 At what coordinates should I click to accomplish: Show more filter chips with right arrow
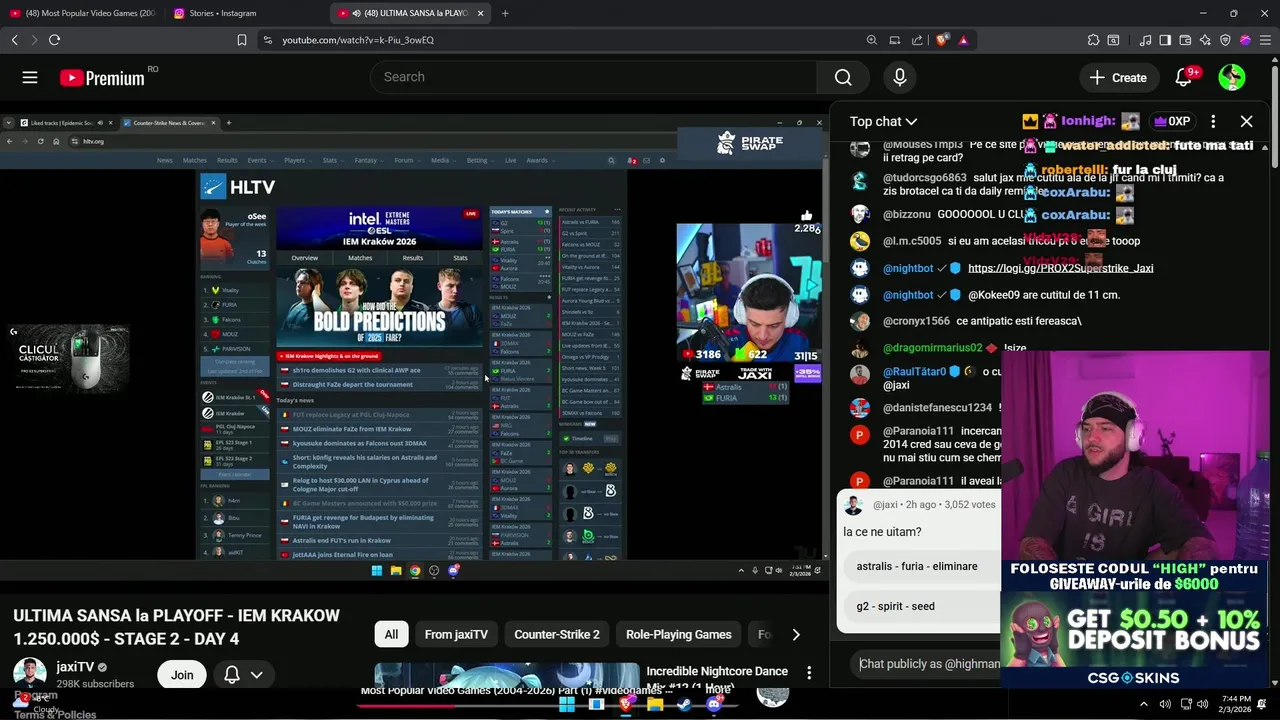pos(796,634)
